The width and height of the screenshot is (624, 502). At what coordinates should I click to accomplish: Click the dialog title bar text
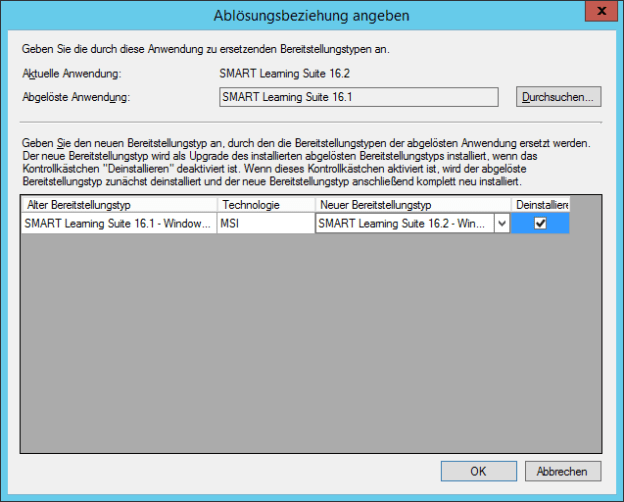311,15
